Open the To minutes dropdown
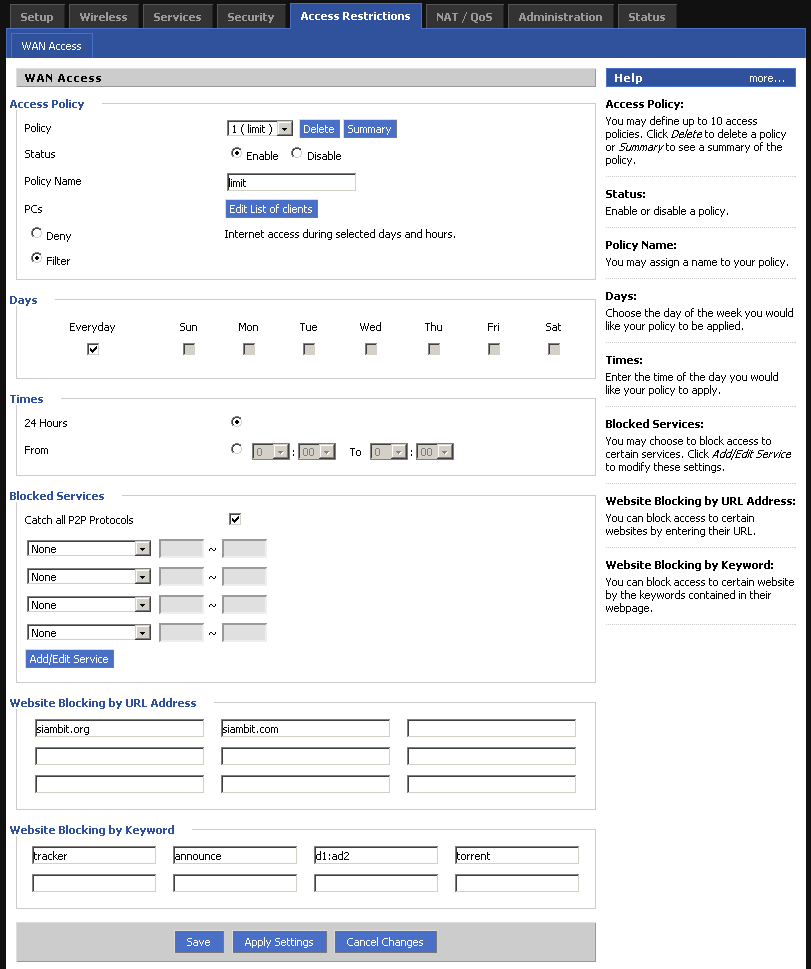The height and width of the screenshot is (969, 811). click(x=435, y=452)
